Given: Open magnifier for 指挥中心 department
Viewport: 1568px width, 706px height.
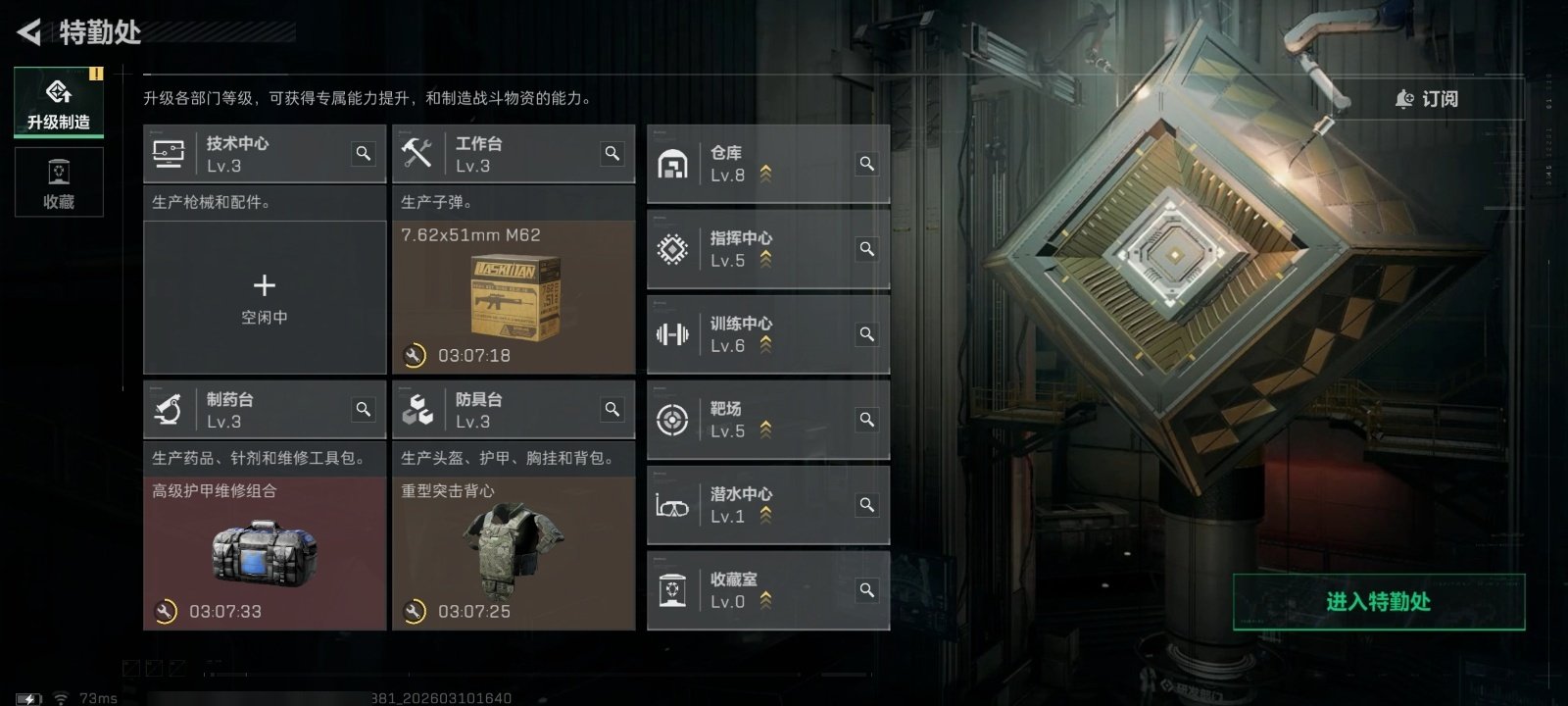Looking at the screenshot, I should pyautogui.click(x=867, y=249).
